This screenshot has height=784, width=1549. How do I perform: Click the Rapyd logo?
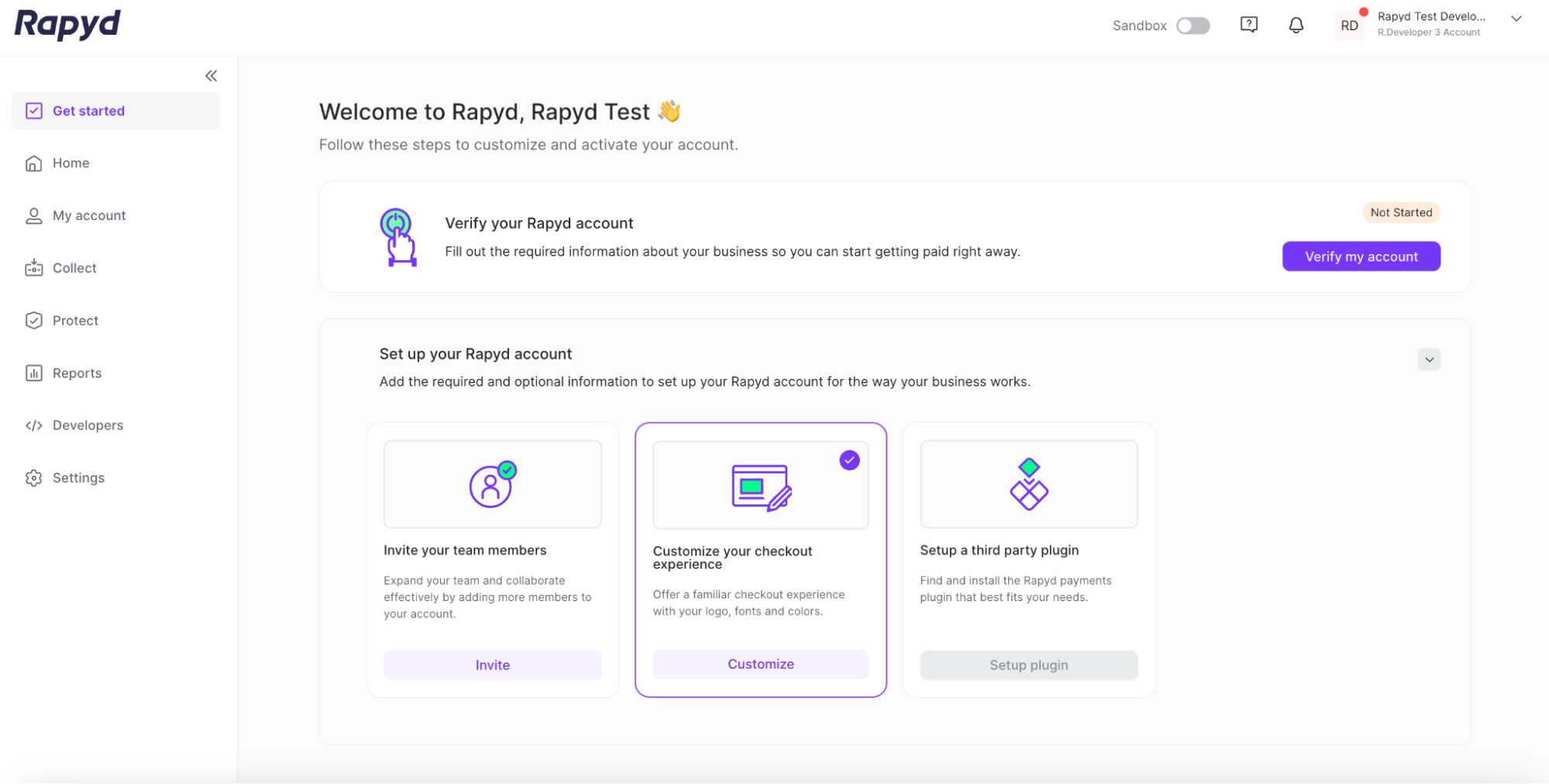point(67,24)
